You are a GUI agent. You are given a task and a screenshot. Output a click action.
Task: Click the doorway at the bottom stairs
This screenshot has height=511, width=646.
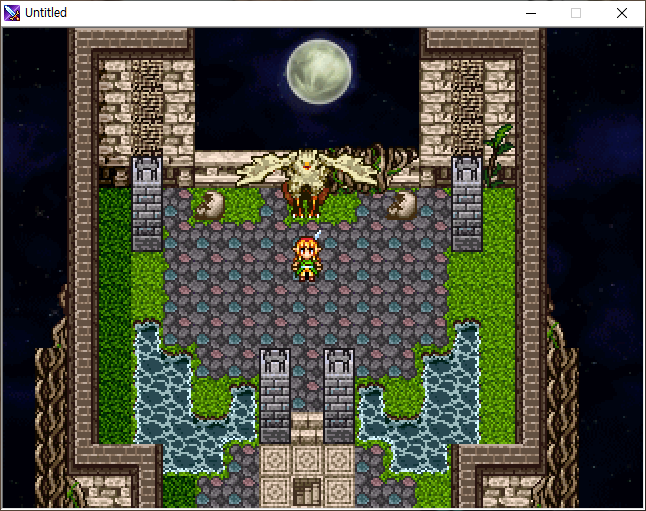(x=307, y=491)
